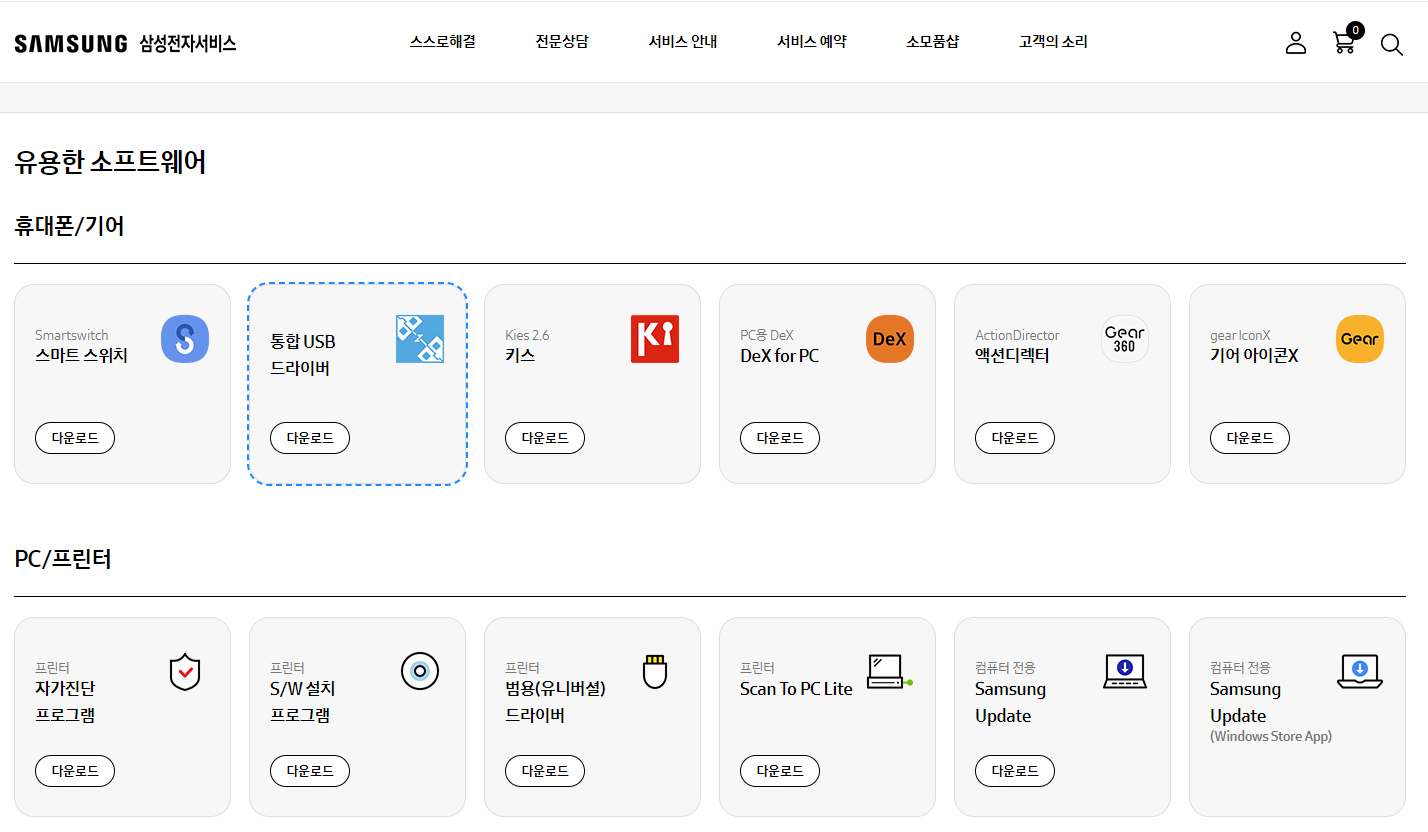Click the 자가진단 프로그램 title text
The height and width of the screenshot is (832, 1428).
[x=65, y=702]
